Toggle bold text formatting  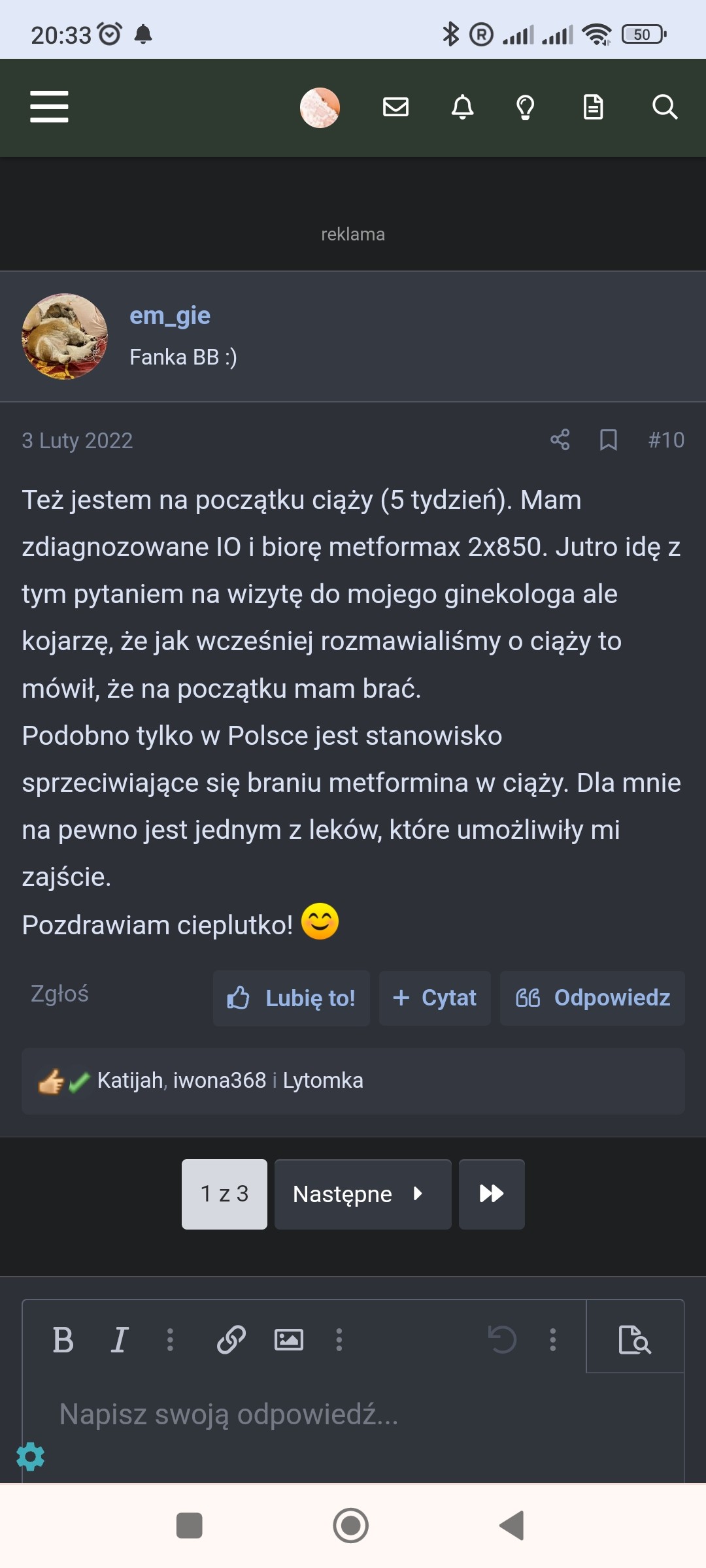(63, 1340)
